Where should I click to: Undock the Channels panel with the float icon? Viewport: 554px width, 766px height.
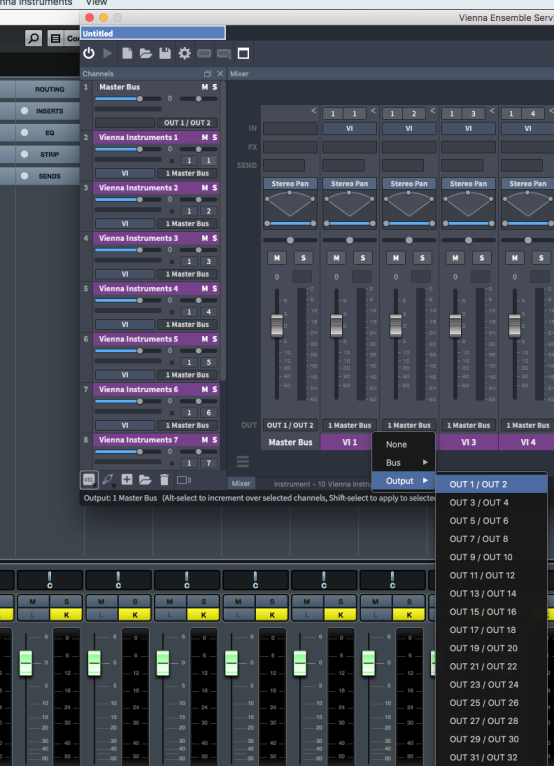coord(207,74)
